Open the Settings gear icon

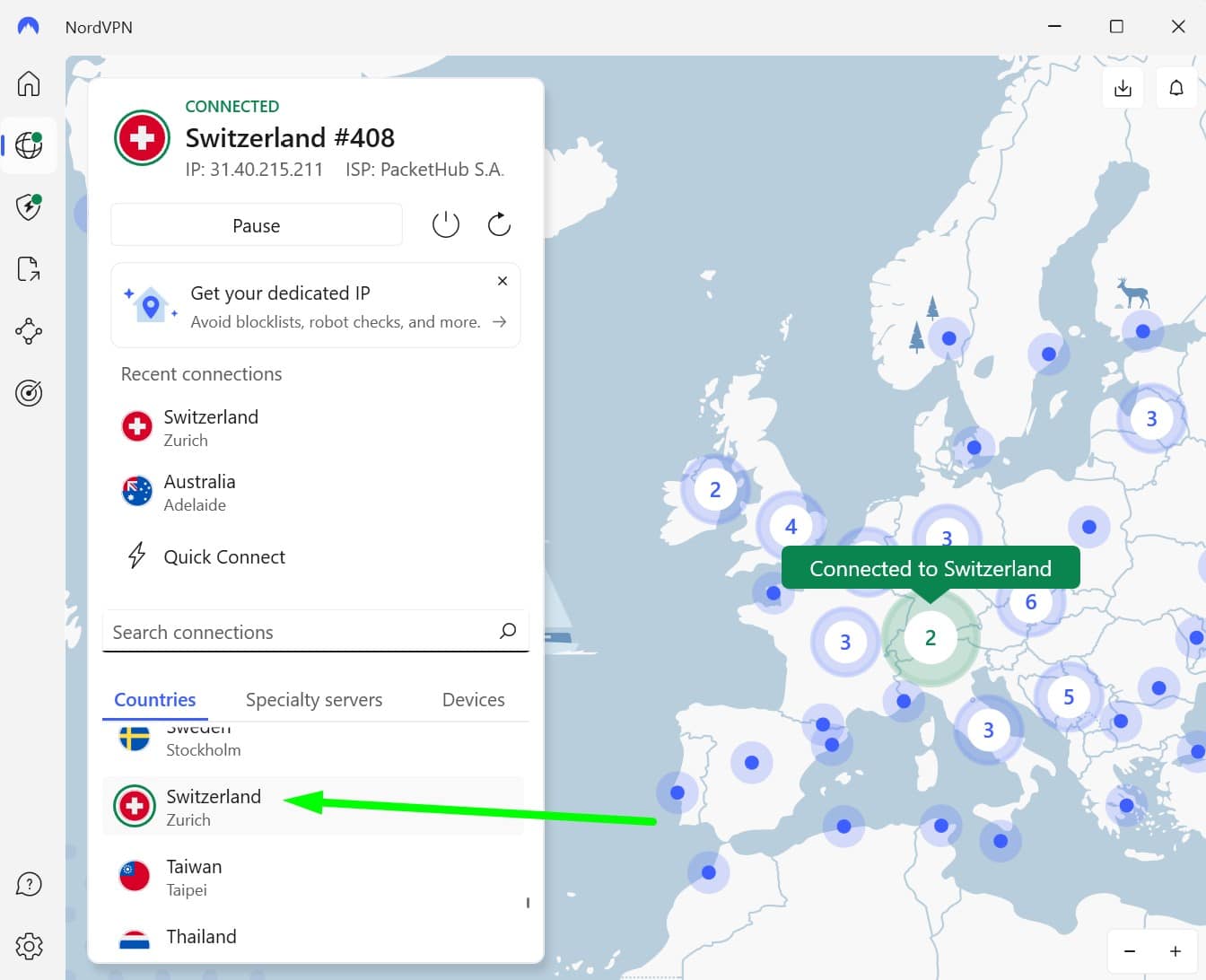tap(29, 946)
